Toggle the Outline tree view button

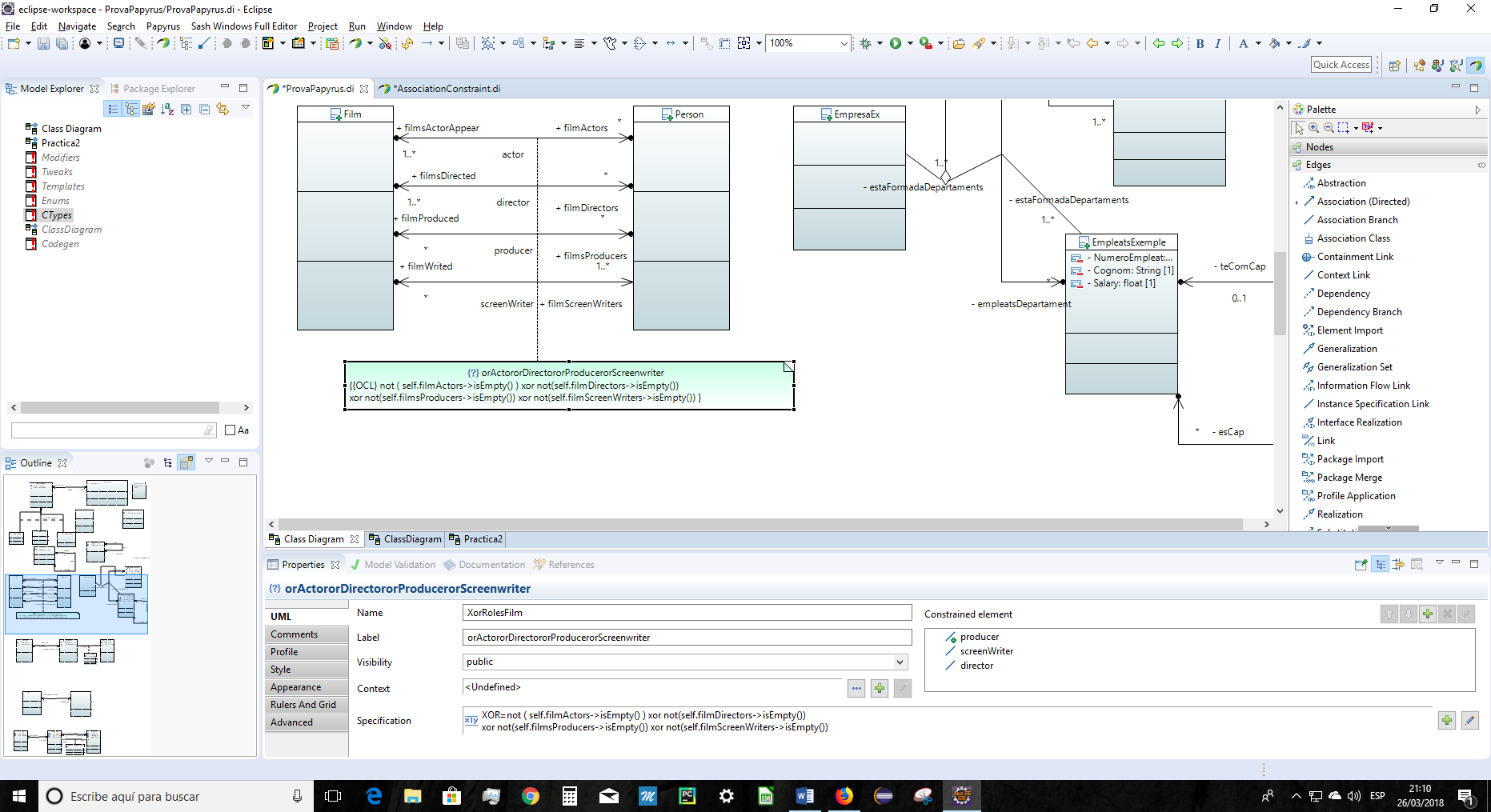pos(167,462)
